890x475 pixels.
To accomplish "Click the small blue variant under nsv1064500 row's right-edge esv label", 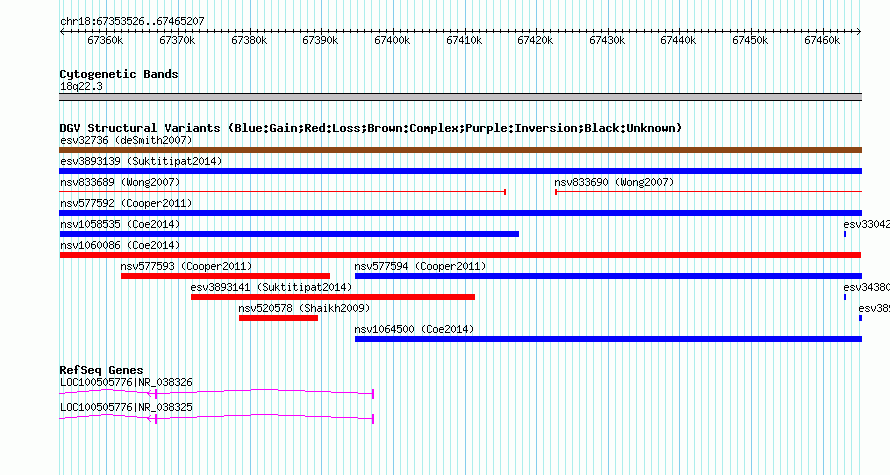I will coord(860,318).
